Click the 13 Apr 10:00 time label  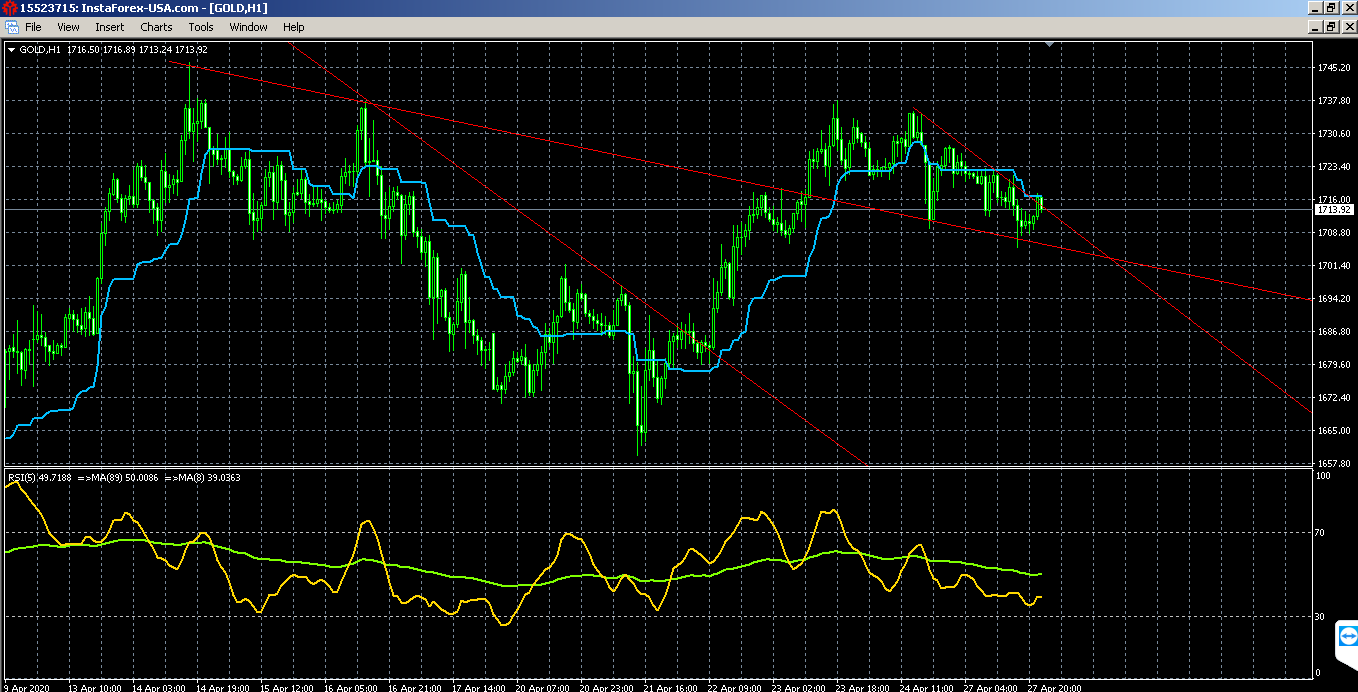pos(96,688)
